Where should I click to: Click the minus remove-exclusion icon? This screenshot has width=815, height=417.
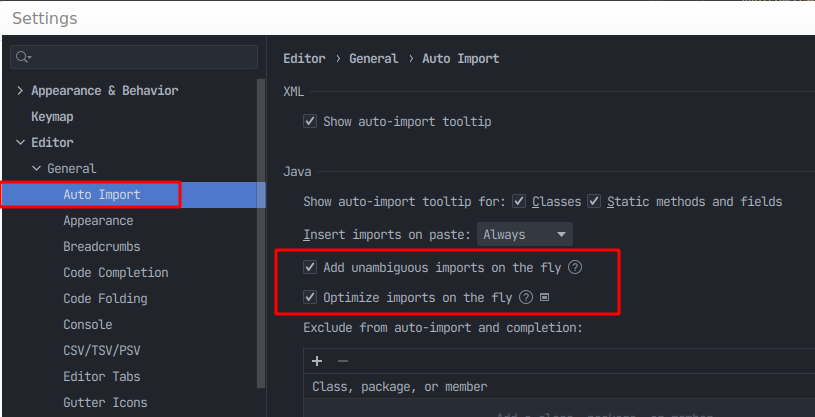(343, 361)
